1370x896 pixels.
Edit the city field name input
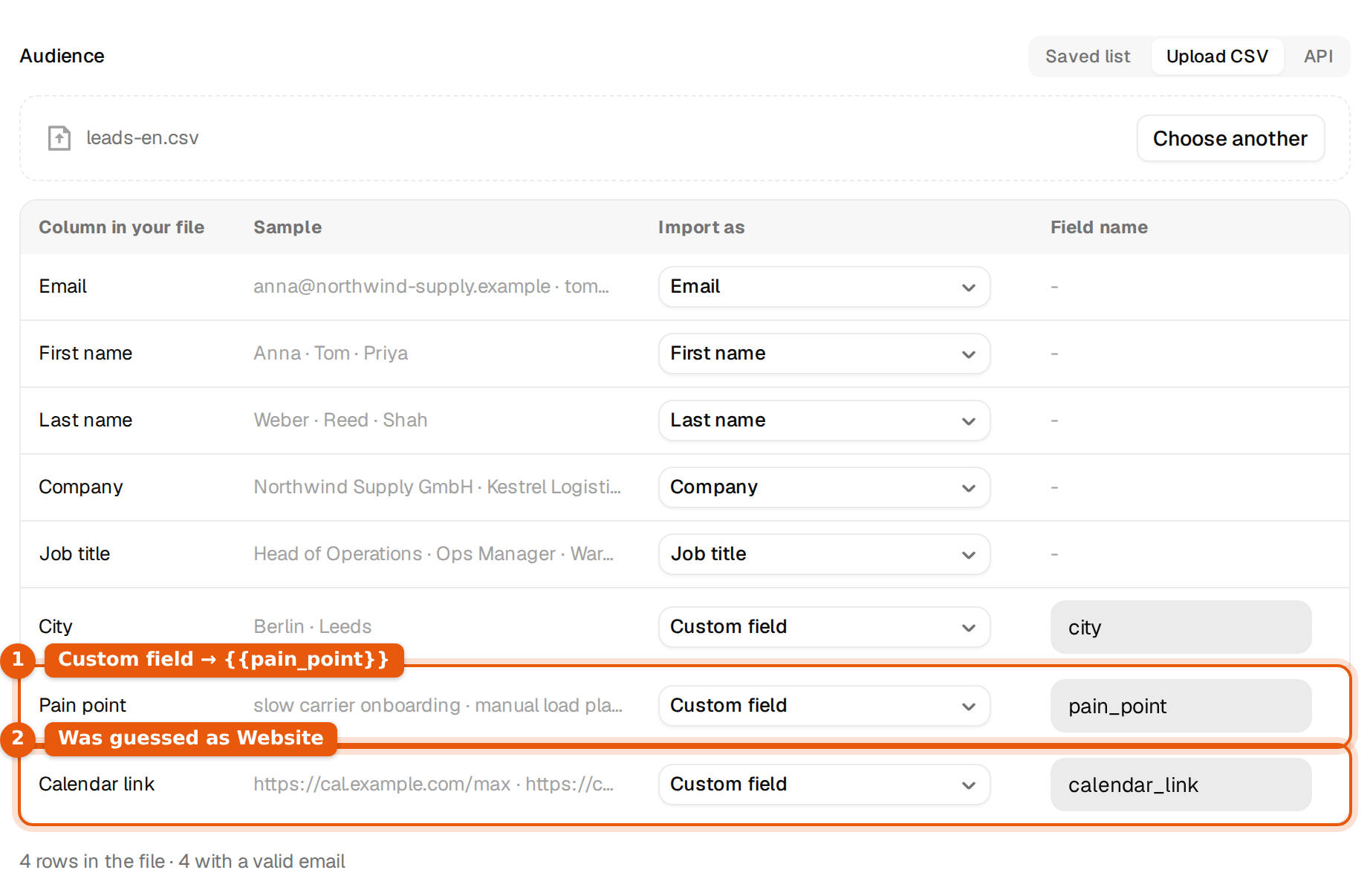pyautogui.click(x=1181, y=627)
